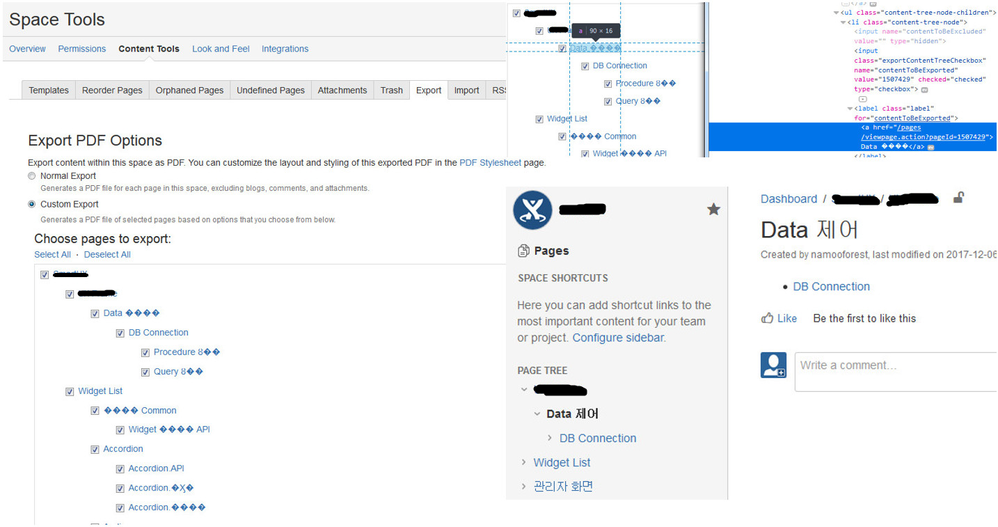
Task: Uncheck the Widget API page checkbox
Action: 120,430
